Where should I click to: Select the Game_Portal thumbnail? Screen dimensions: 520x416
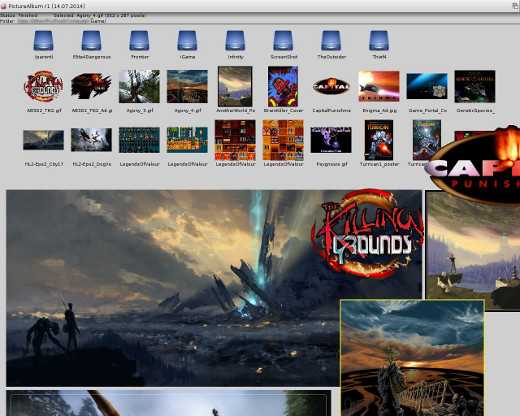[x=427, y=86]
